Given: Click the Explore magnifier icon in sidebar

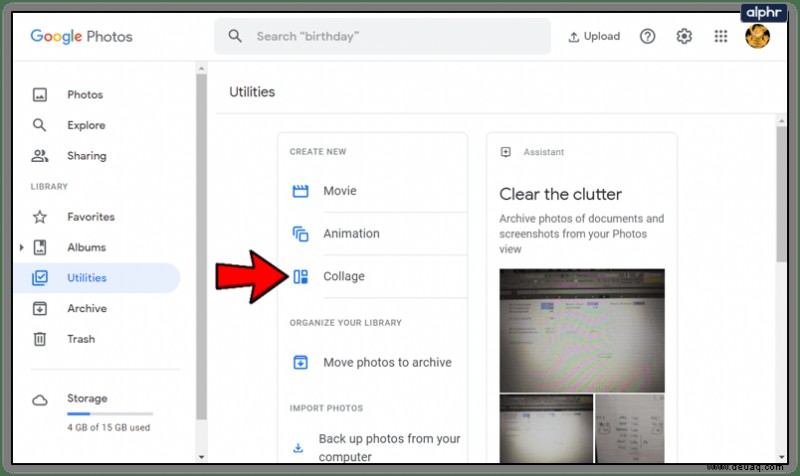Looking at the screenshot, I should pyautogui.click(x=39, y=125).
